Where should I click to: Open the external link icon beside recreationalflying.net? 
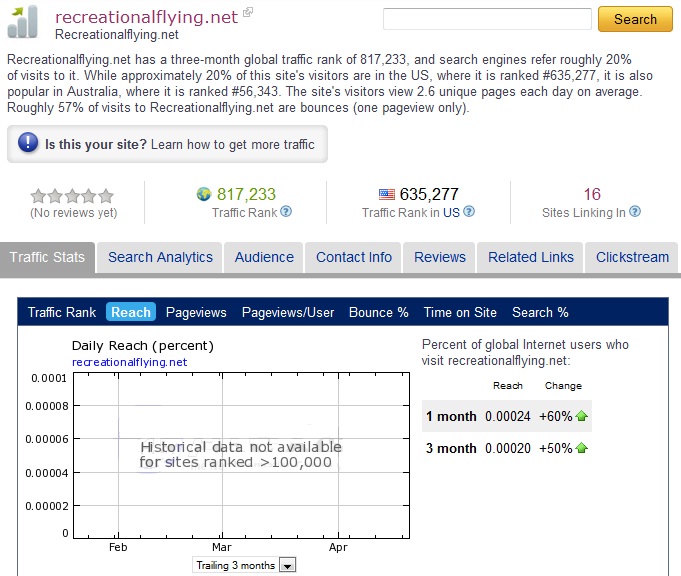click(x=248, y=12)
